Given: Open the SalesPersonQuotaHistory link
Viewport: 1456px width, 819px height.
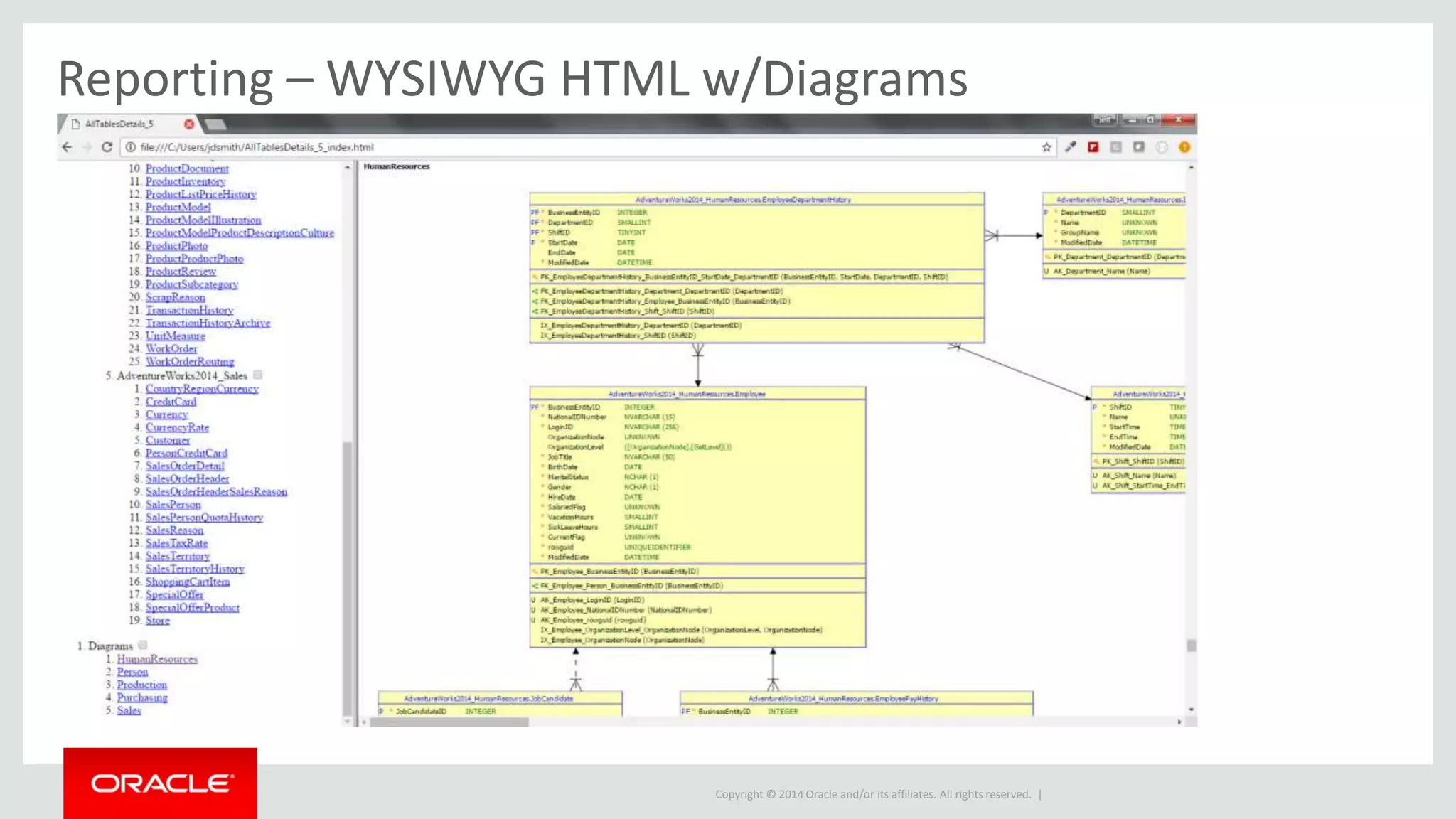Looking at the screenshot, I should click(204, 518).
